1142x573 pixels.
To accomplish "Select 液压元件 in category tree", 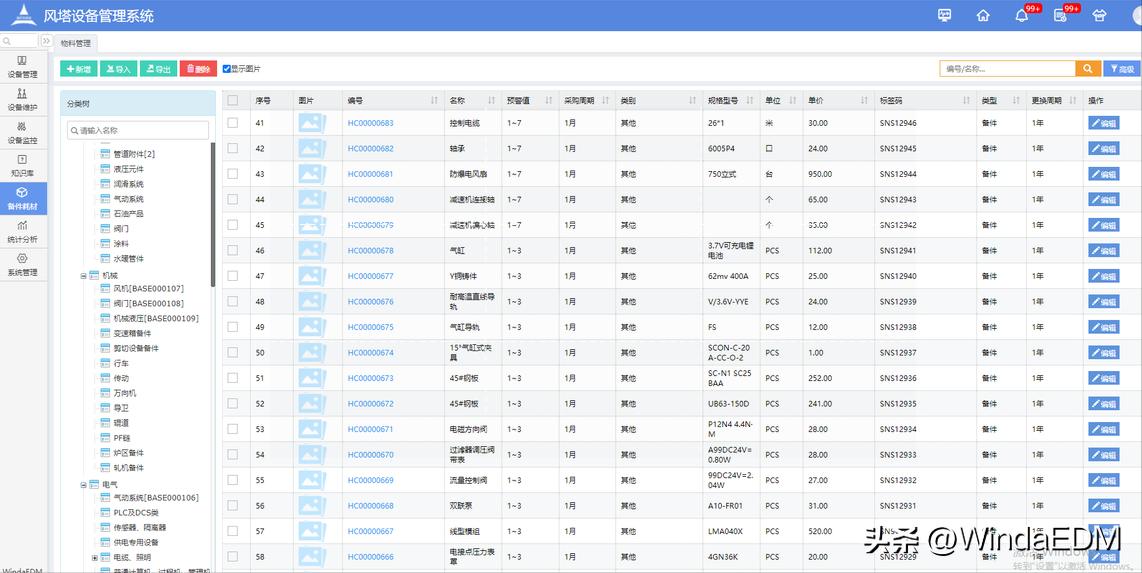I will pos(128,169).
